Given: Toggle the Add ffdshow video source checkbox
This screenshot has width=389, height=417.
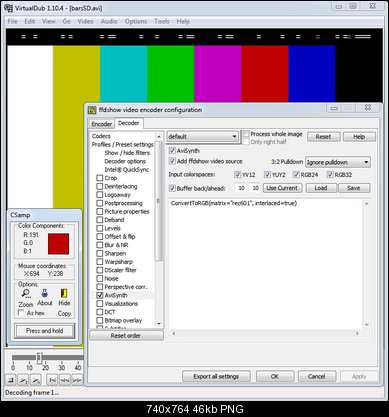Looking at the screenshot, I should [x=172, y=161].
